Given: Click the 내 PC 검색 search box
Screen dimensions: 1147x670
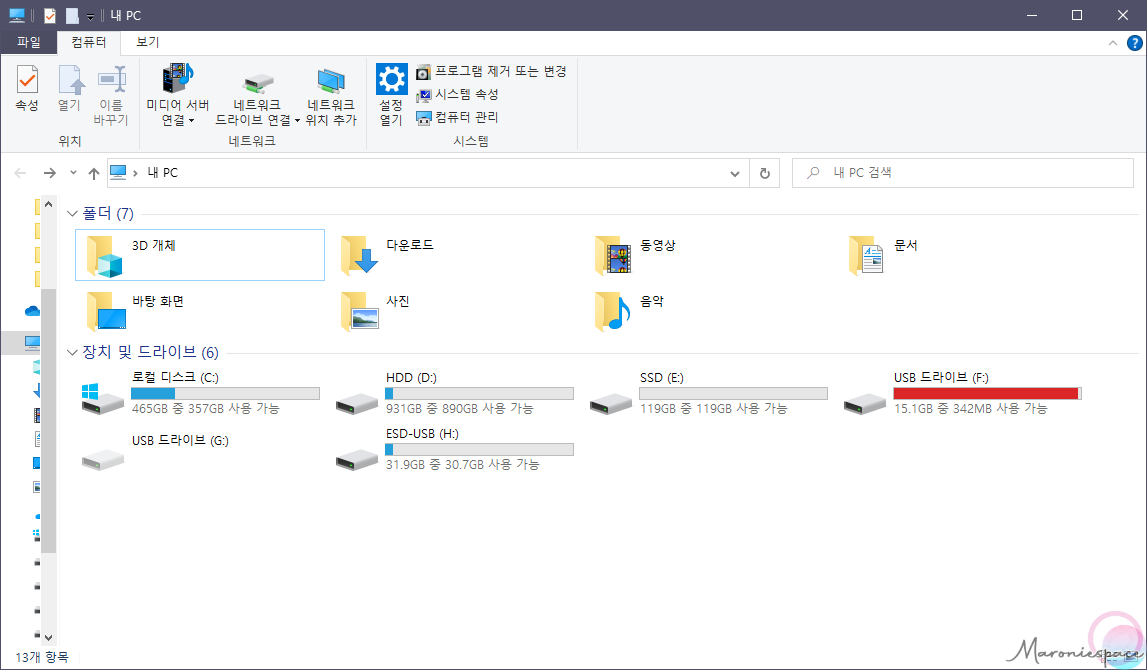Looking at the screenshot, I should (x=963, y=173).
